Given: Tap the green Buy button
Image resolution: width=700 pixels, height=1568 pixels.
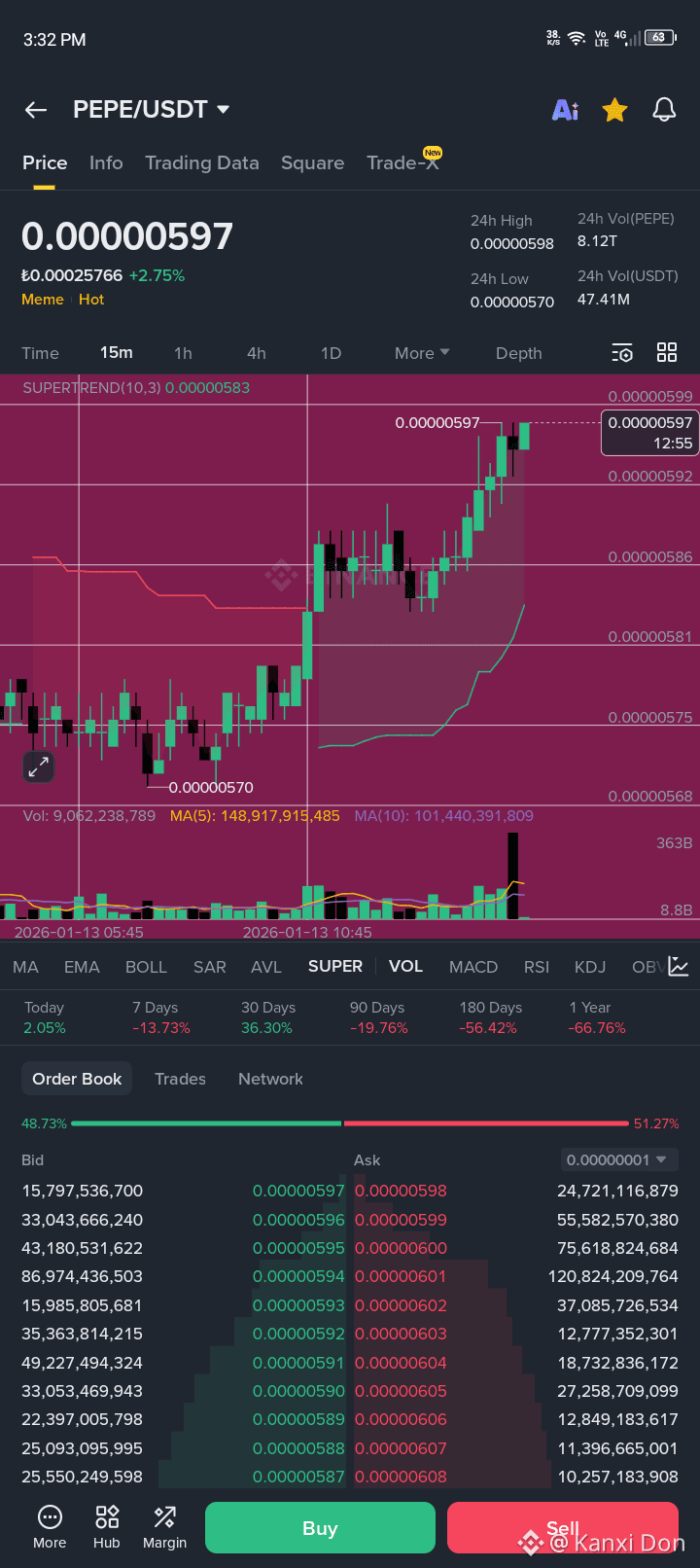Looking at the screenshot, I should [320, 1528].
